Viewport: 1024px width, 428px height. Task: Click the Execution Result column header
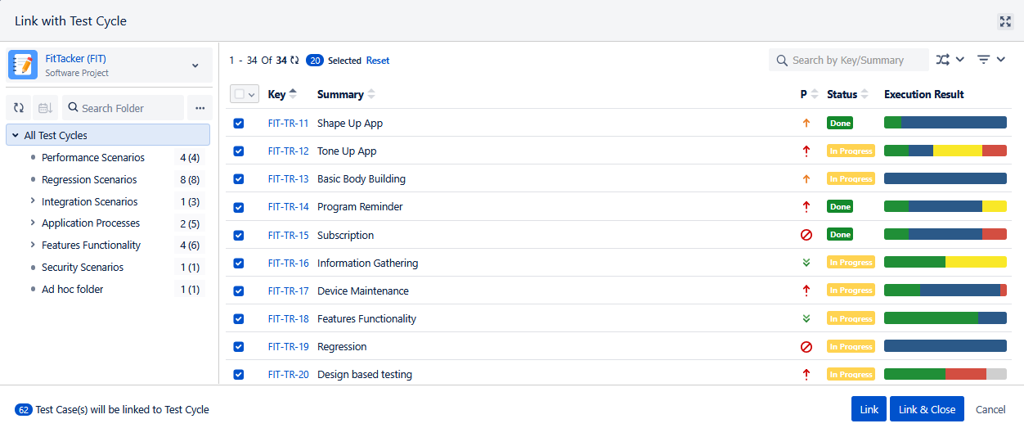click(x=923, y=94)
